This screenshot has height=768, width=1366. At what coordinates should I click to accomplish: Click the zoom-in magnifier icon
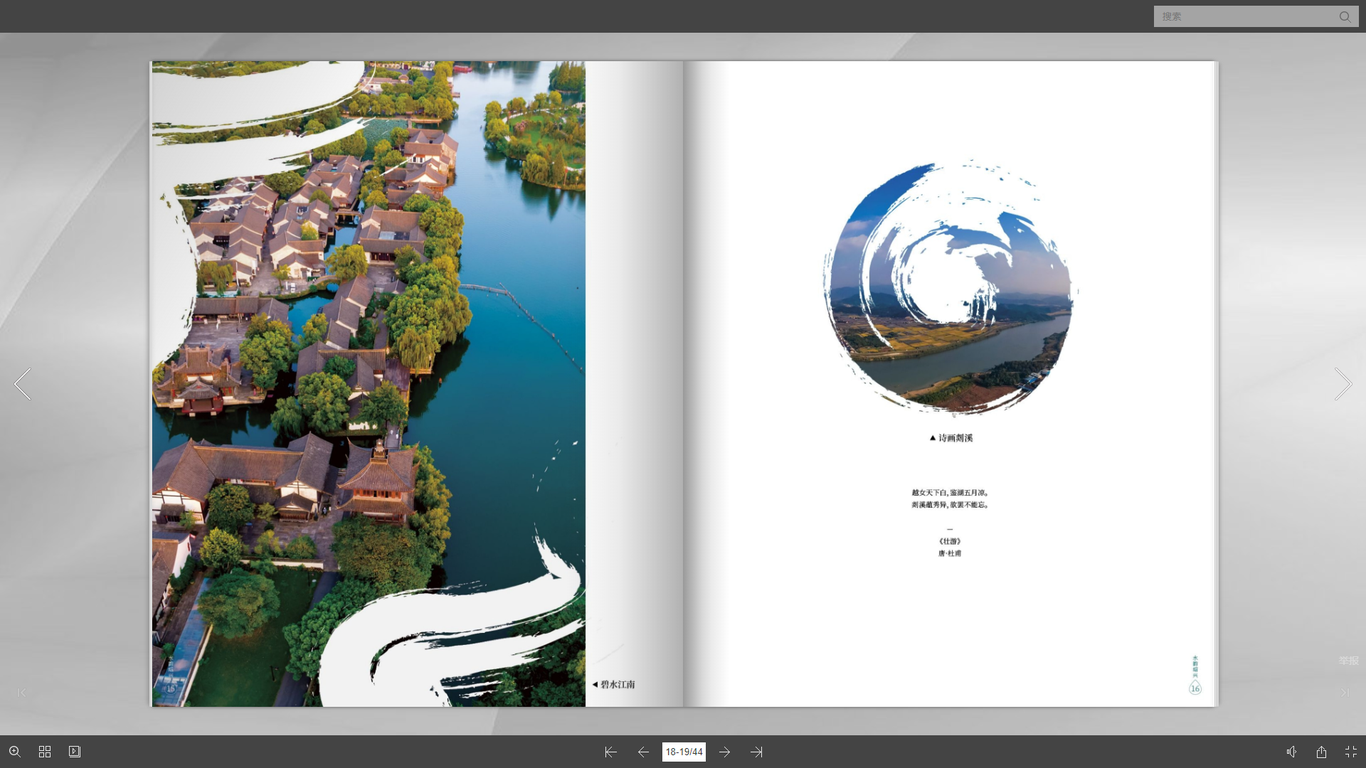tap(15, 751)
